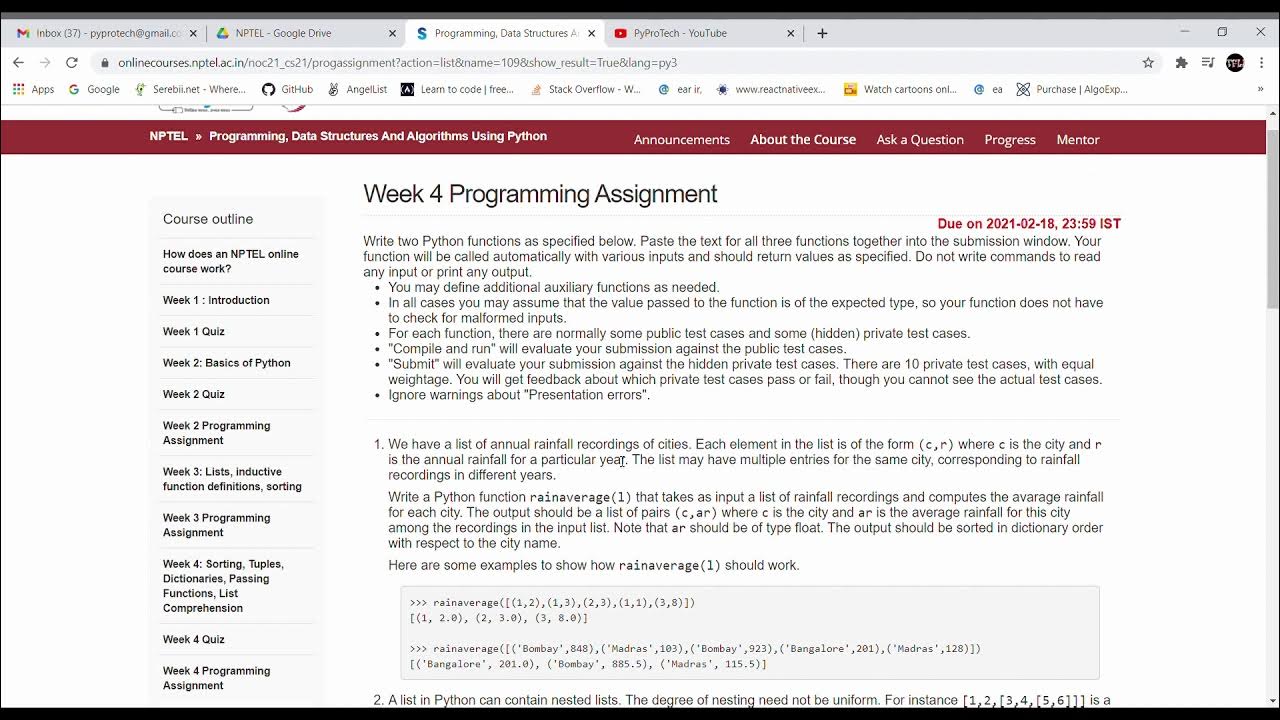1280x720 pixels.
Task: Click the address bar URL
Action: pyautogui.click(x=397, y=62)
